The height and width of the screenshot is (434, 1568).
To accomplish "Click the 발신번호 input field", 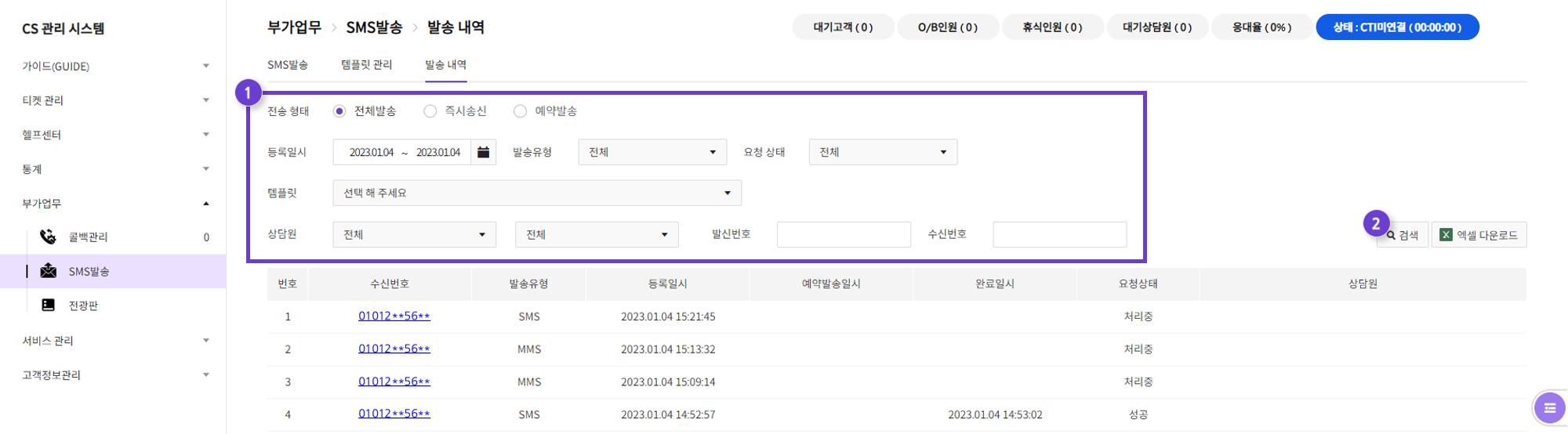I will tap(843, 234).
